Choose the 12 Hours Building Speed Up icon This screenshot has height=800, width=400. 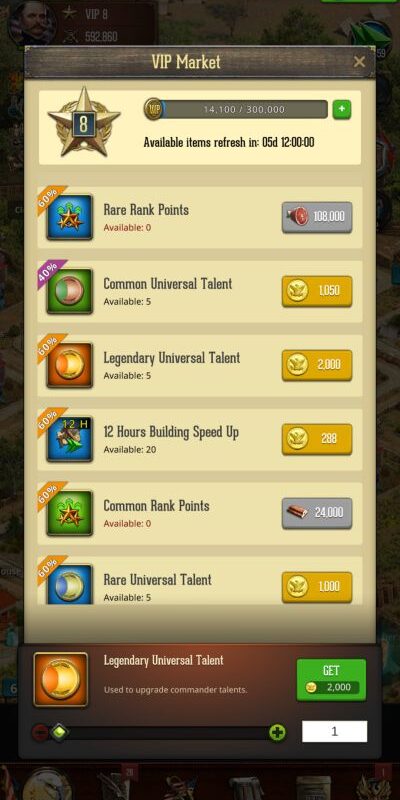click(x=69, y=439)
